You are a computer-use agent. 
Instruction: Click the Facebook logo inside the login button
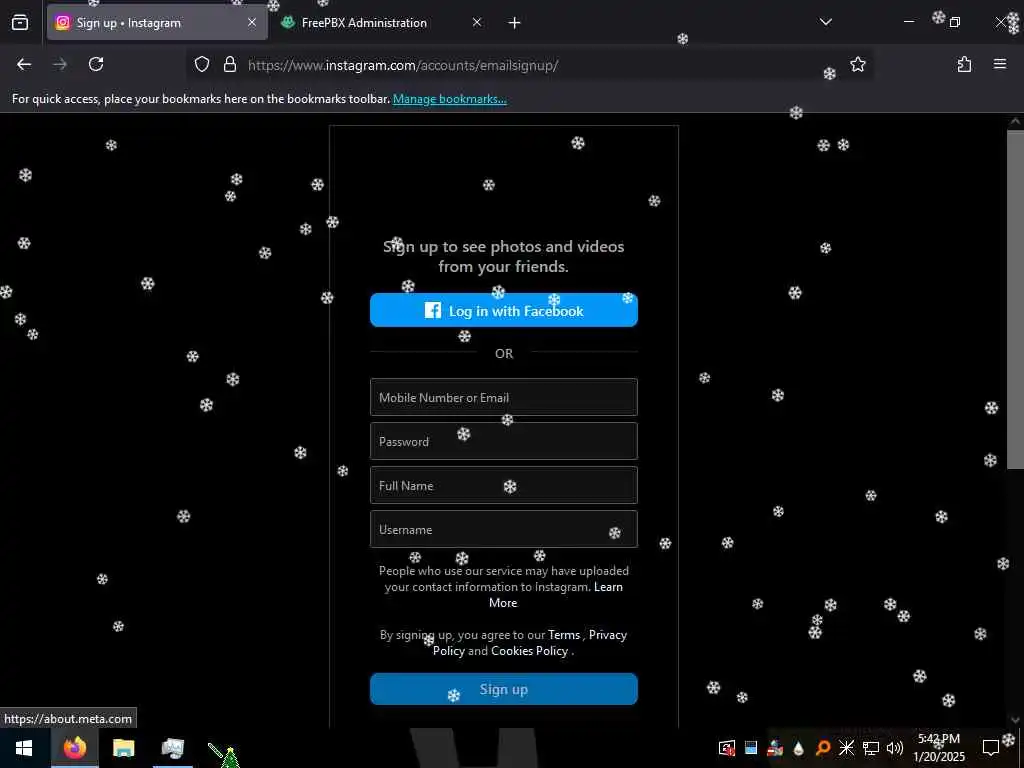[432, 310]
